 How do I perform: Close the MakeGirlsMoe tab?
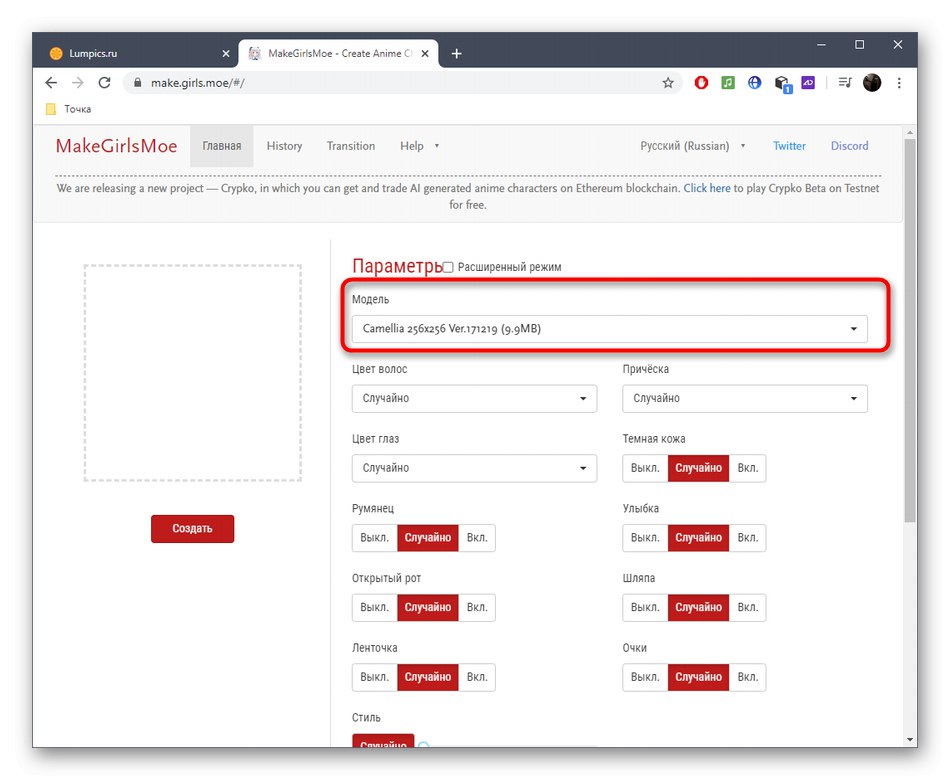click(425, 54)
